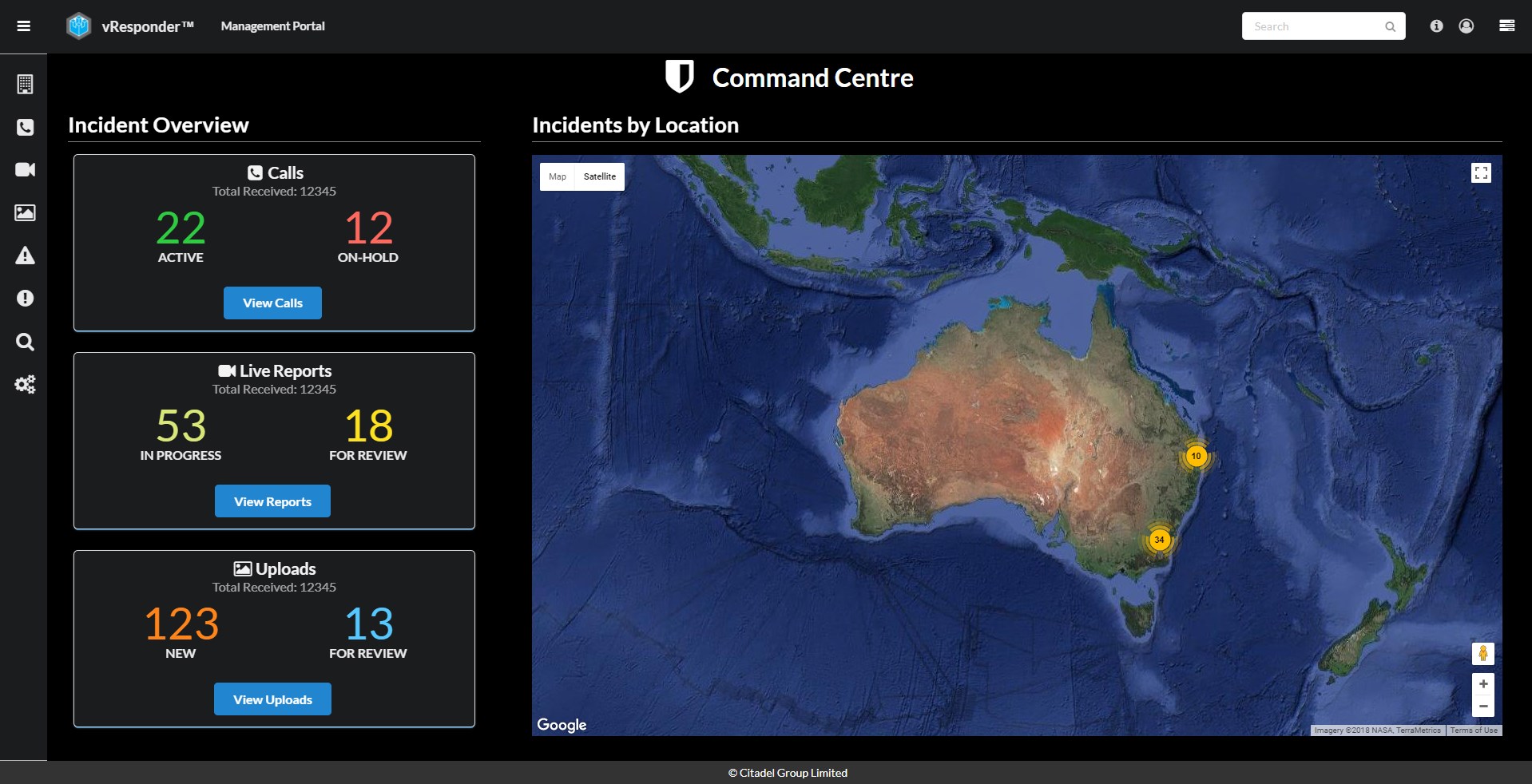Click the Calls card heading

click(275, 172)
